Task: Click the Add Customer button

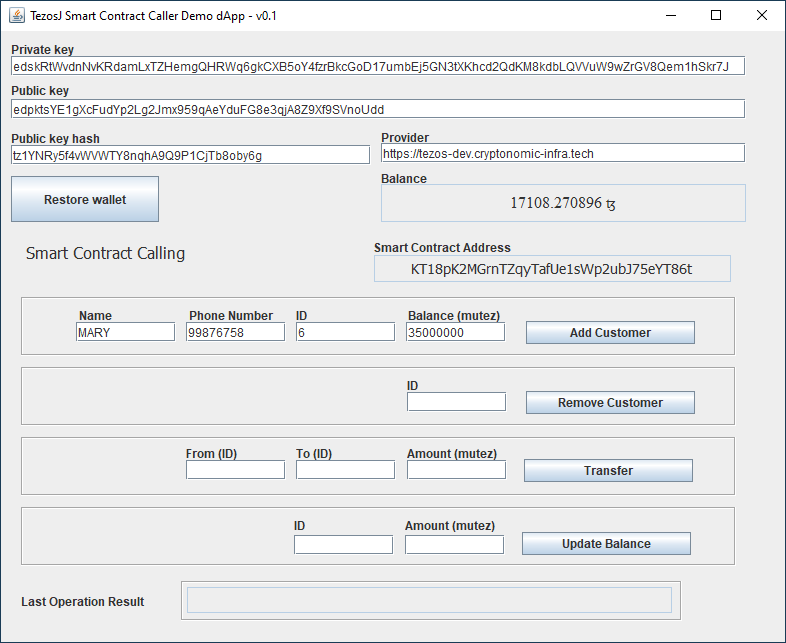Action: click(x=610, y=332)
